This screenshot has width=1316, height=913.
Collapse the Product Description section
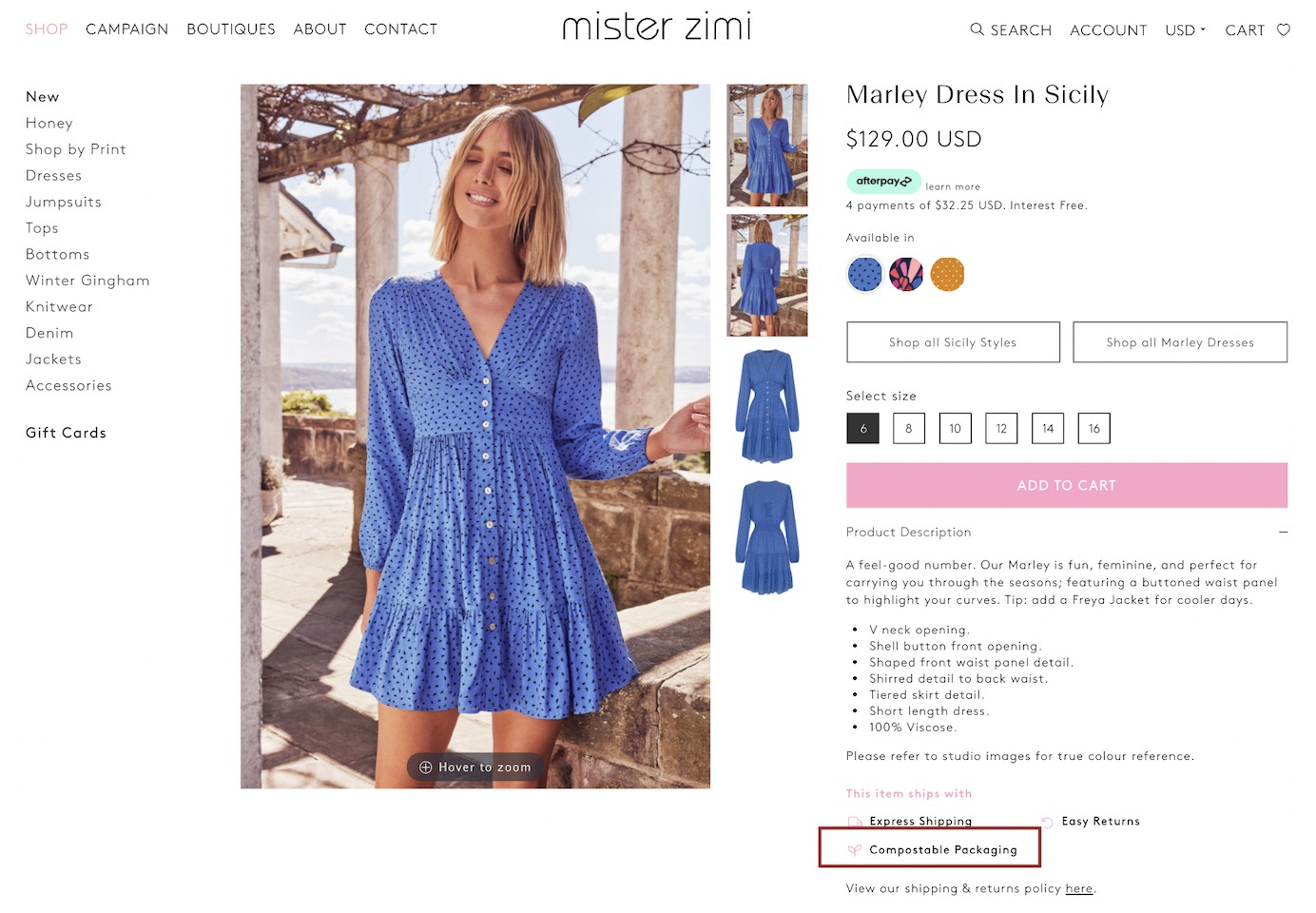tap(1284, 533)
